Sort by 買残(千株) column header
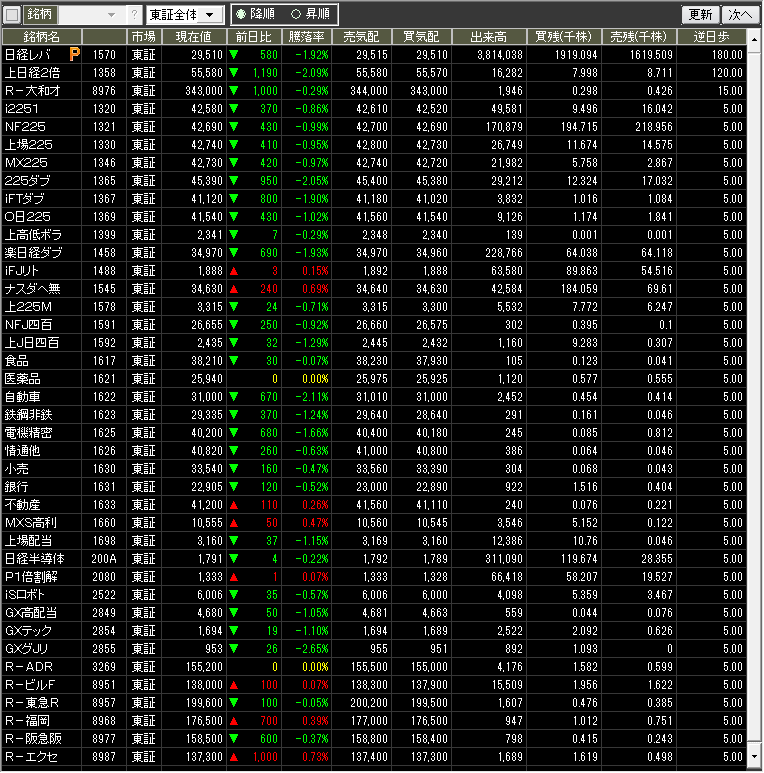The height and width of the screenshot is (773, 764). pos(564,36)
